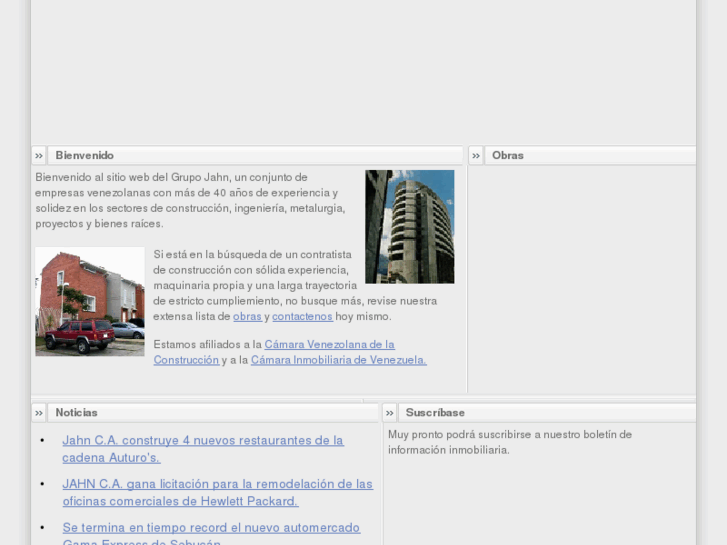Viewport: 727px width, 545px height.
Task: Select the Noticias section title
Action: pyautogui.click(x=77, y=413)
